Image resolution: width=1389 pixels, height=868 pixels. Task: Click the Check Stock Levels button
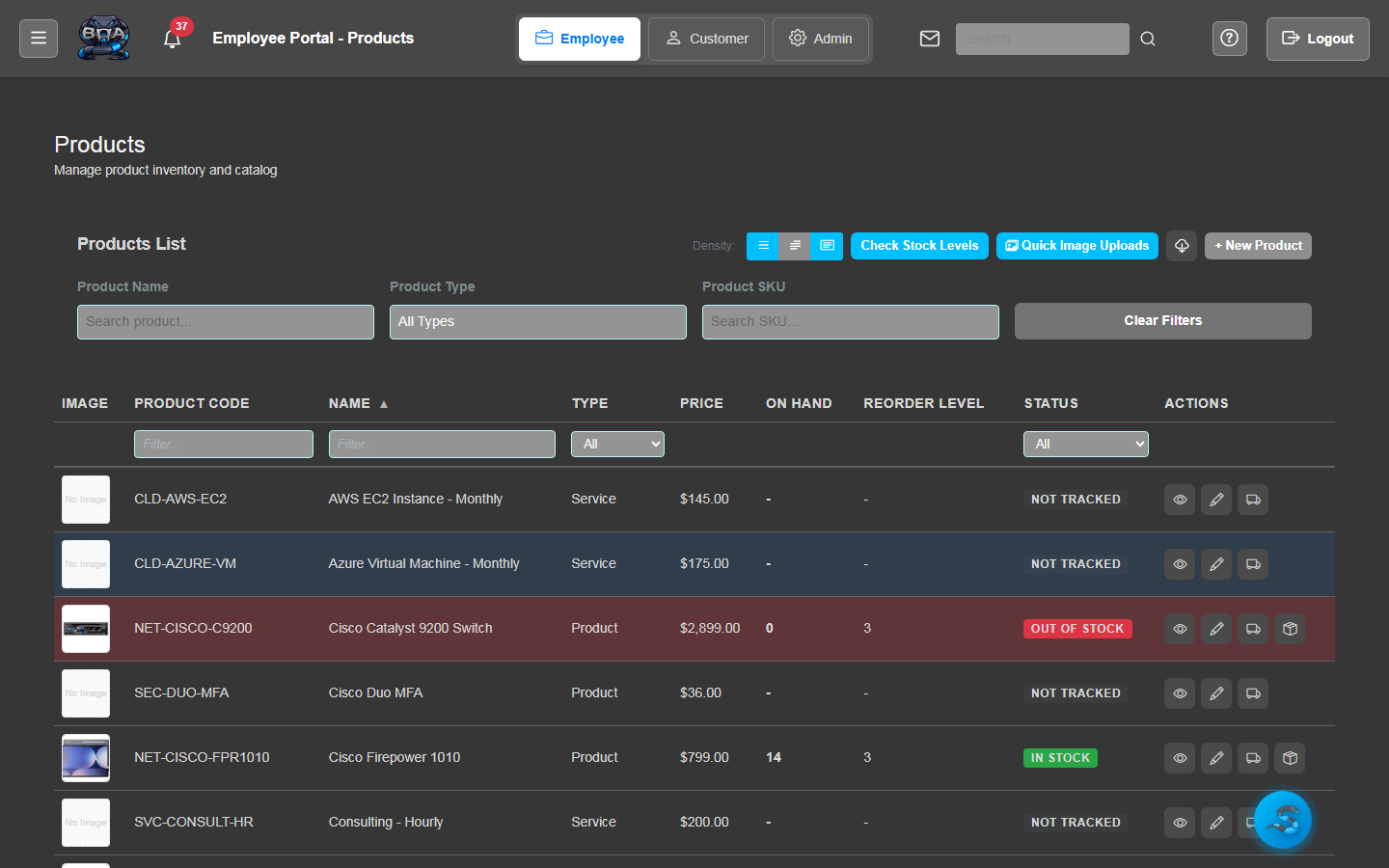pyautogui.click(x=918, y=246)
